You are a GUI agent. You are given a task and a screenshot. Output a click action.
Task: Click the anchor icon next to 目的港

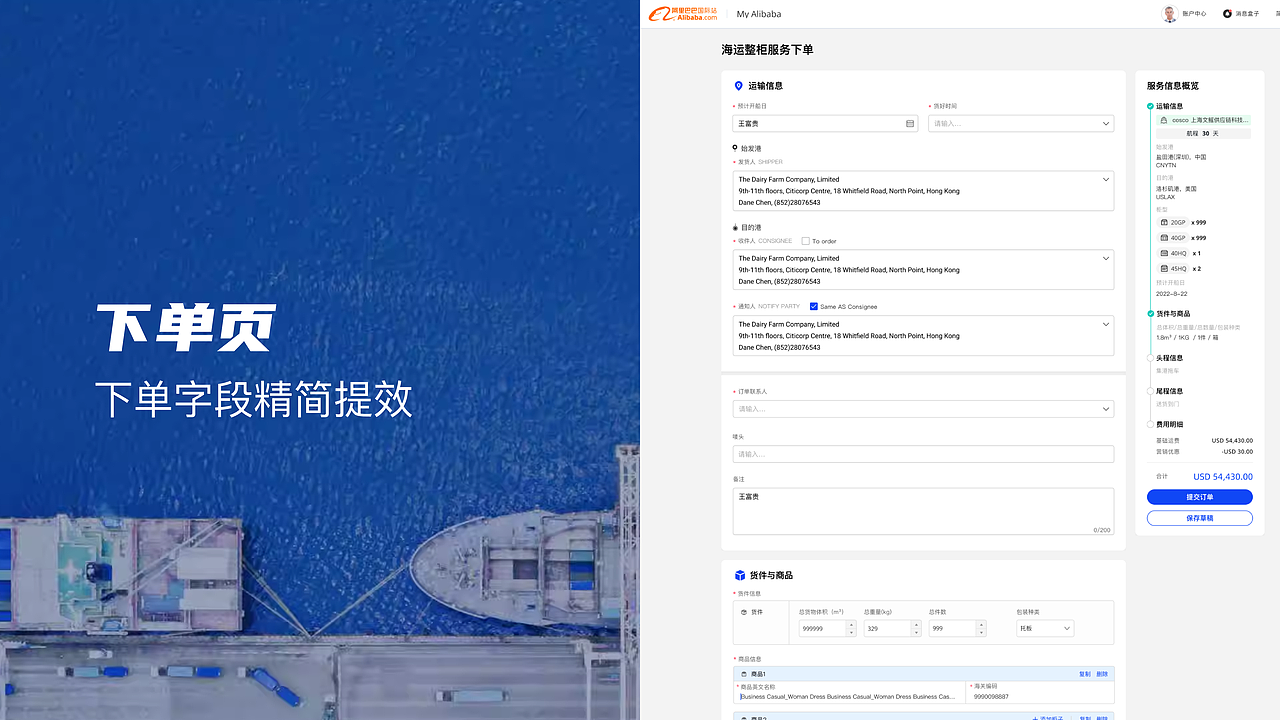click(734, 227)
